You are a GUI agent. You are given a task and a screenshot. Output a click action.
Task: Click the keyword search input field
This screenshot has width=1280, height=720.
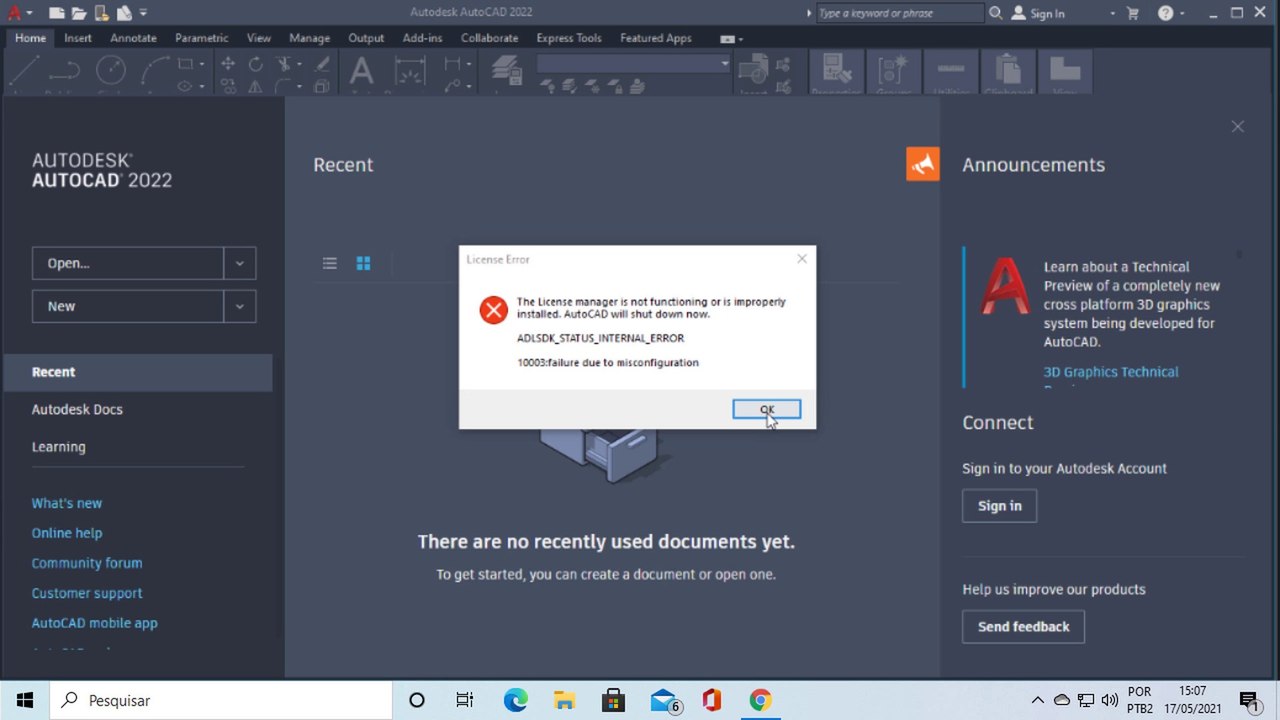[899, 13]
